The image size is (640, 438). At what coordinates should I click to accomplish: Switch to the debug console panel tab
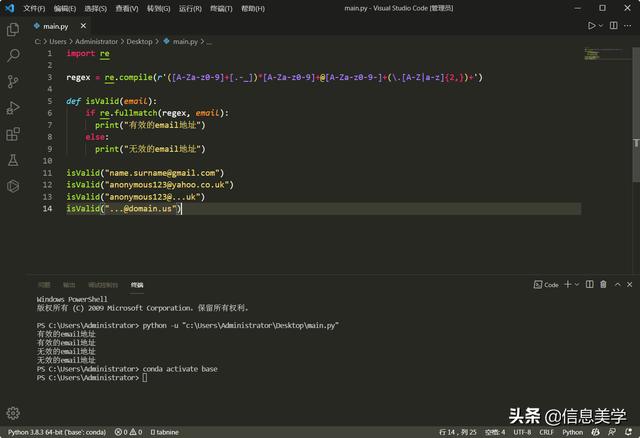click(x=103, y=285)
